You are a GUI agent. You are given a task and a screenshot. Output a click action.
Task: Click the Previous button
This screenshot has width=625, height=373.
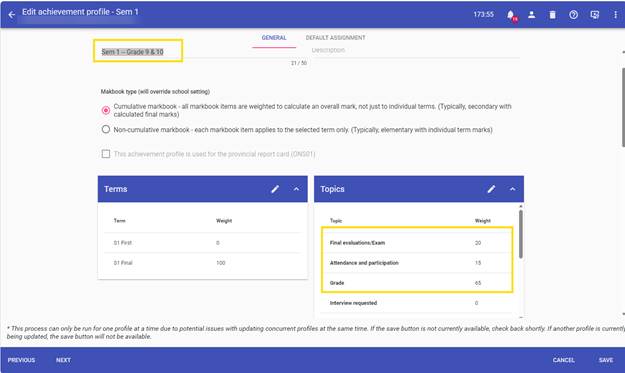click(22, 360)
